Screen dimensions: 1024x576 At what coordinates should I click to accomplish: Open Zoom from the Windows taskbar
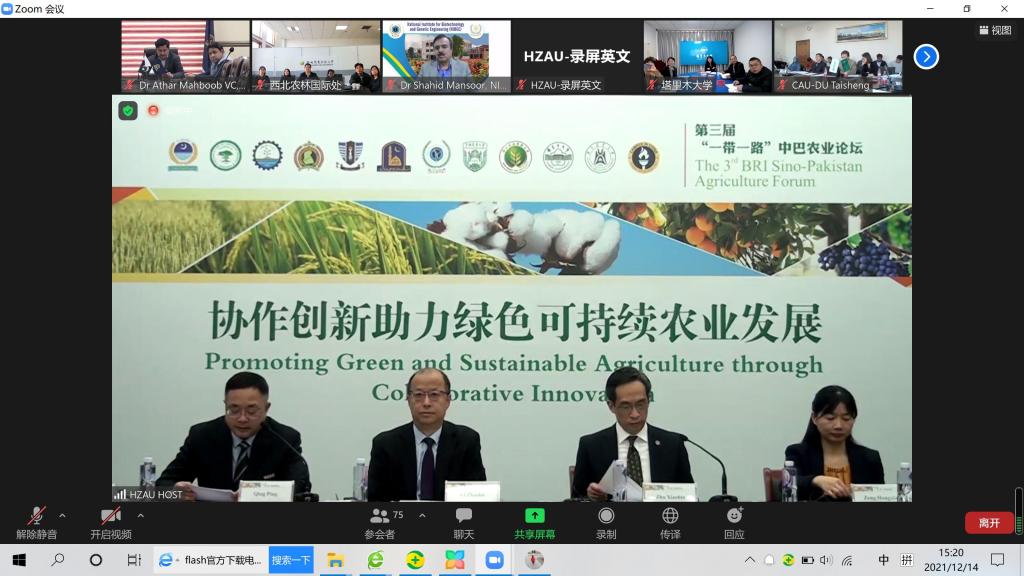(x=494, y=560)
